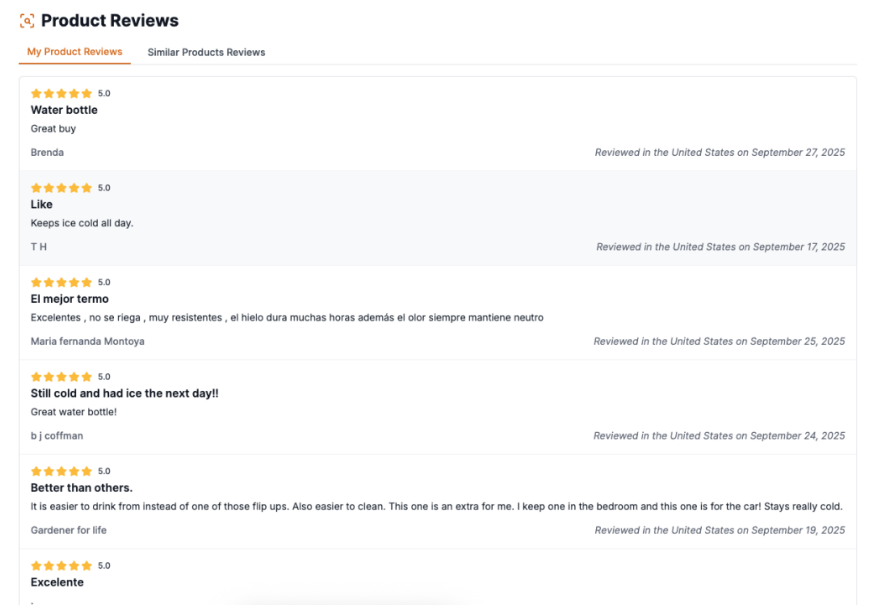Click the star rating on Water bottle review
The width and height of the screenshot is (870, 612).
61,94
